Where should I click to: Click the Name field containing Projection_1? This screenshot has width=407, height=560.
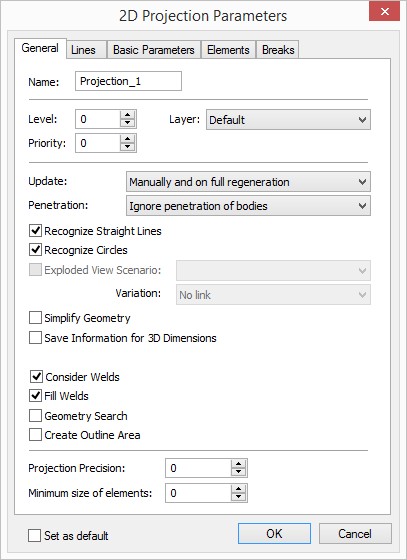point(128,81)
